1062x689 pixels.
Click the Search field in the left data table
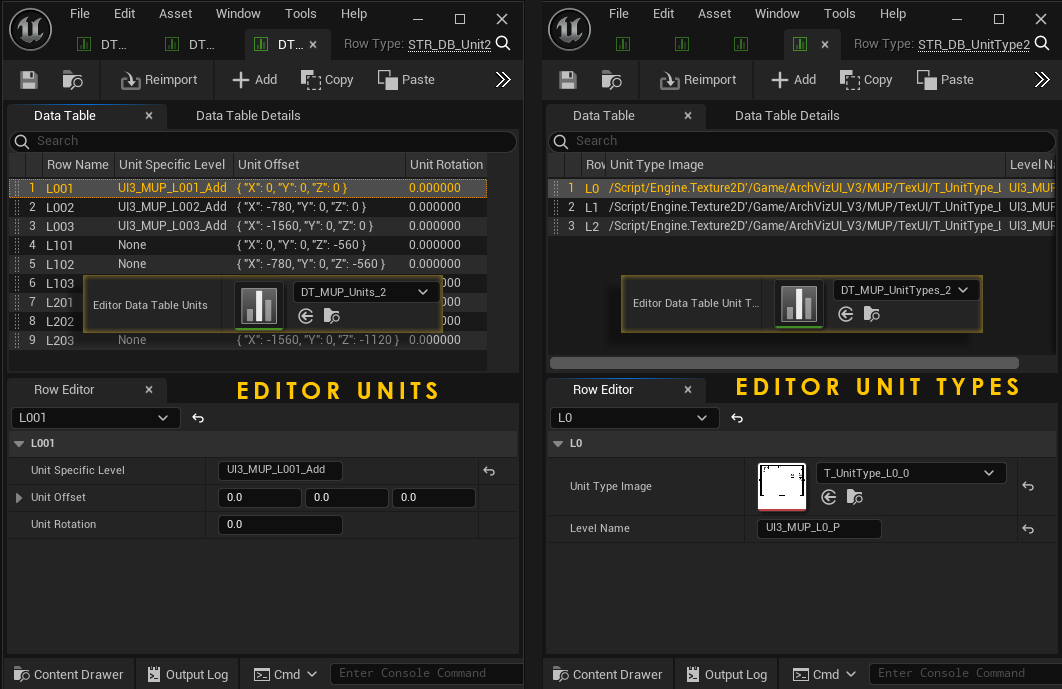point(263,141)
